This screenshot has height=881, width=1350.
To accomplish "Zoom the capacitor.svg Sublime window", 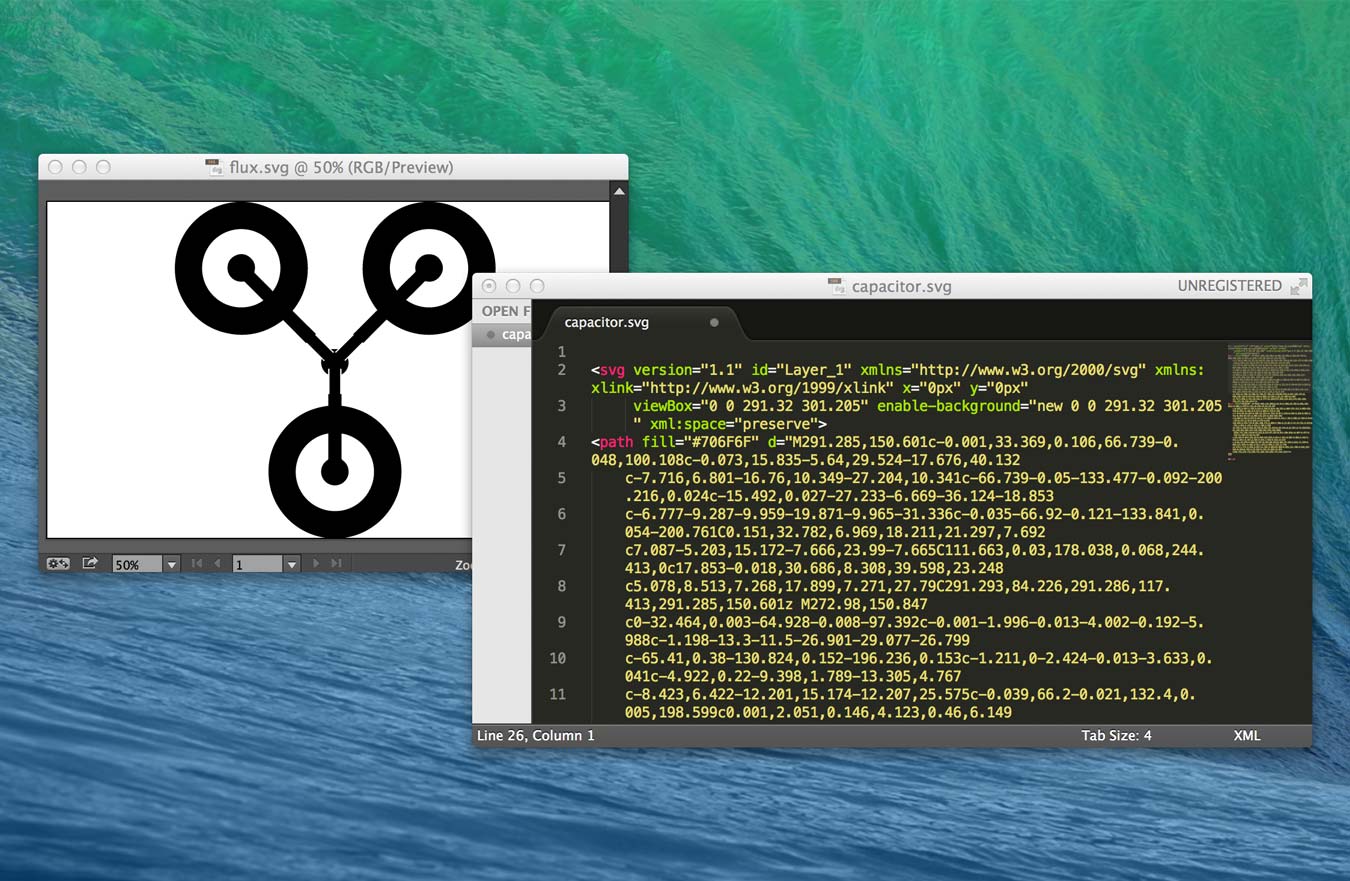I will coord(537,286).
